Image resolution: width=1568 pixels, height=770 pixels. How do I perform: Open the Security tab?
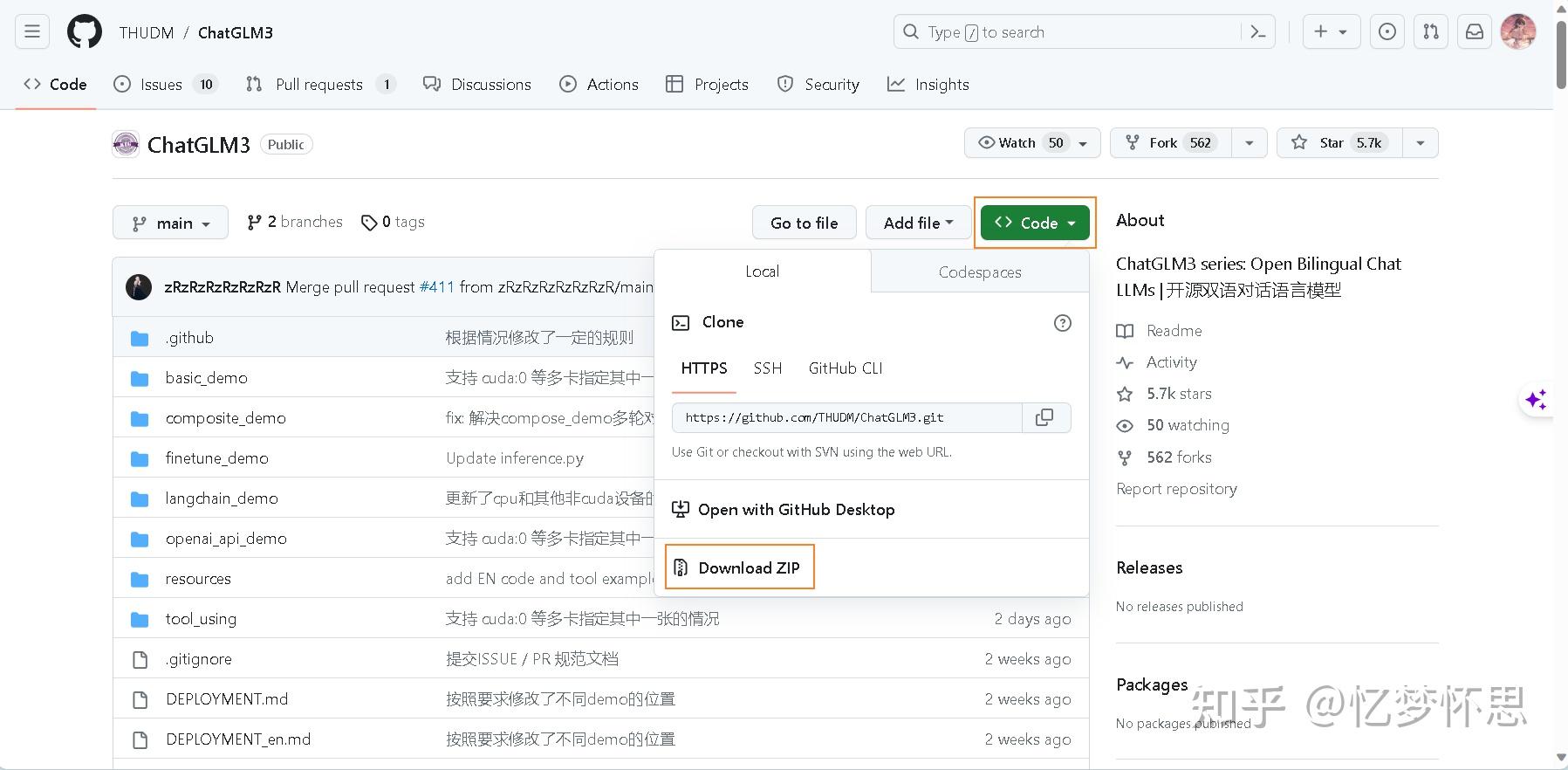[x=818, y=85]
